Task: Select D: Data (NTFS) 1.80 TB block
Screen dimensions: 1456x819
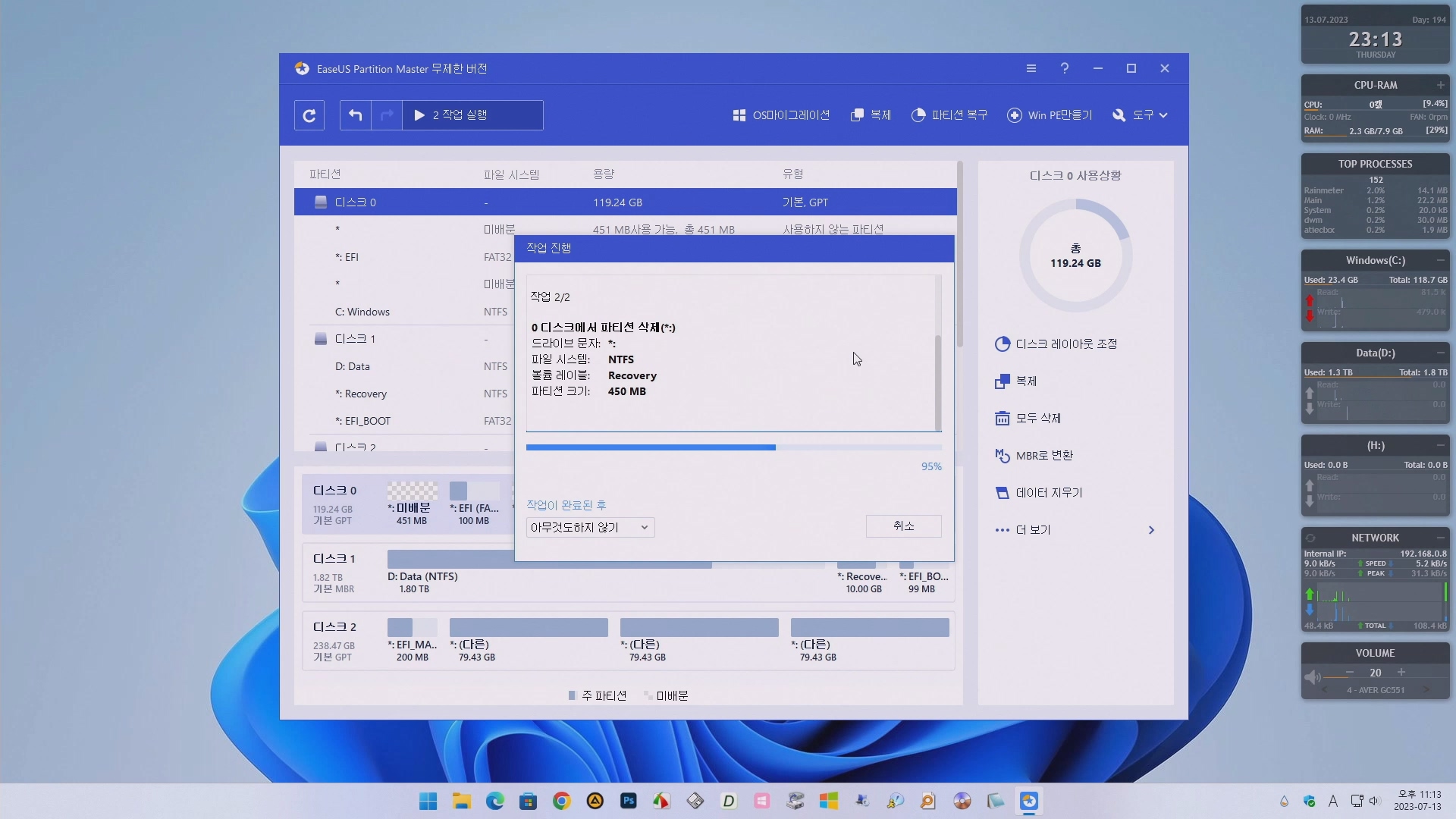Action: pos(605,573)
